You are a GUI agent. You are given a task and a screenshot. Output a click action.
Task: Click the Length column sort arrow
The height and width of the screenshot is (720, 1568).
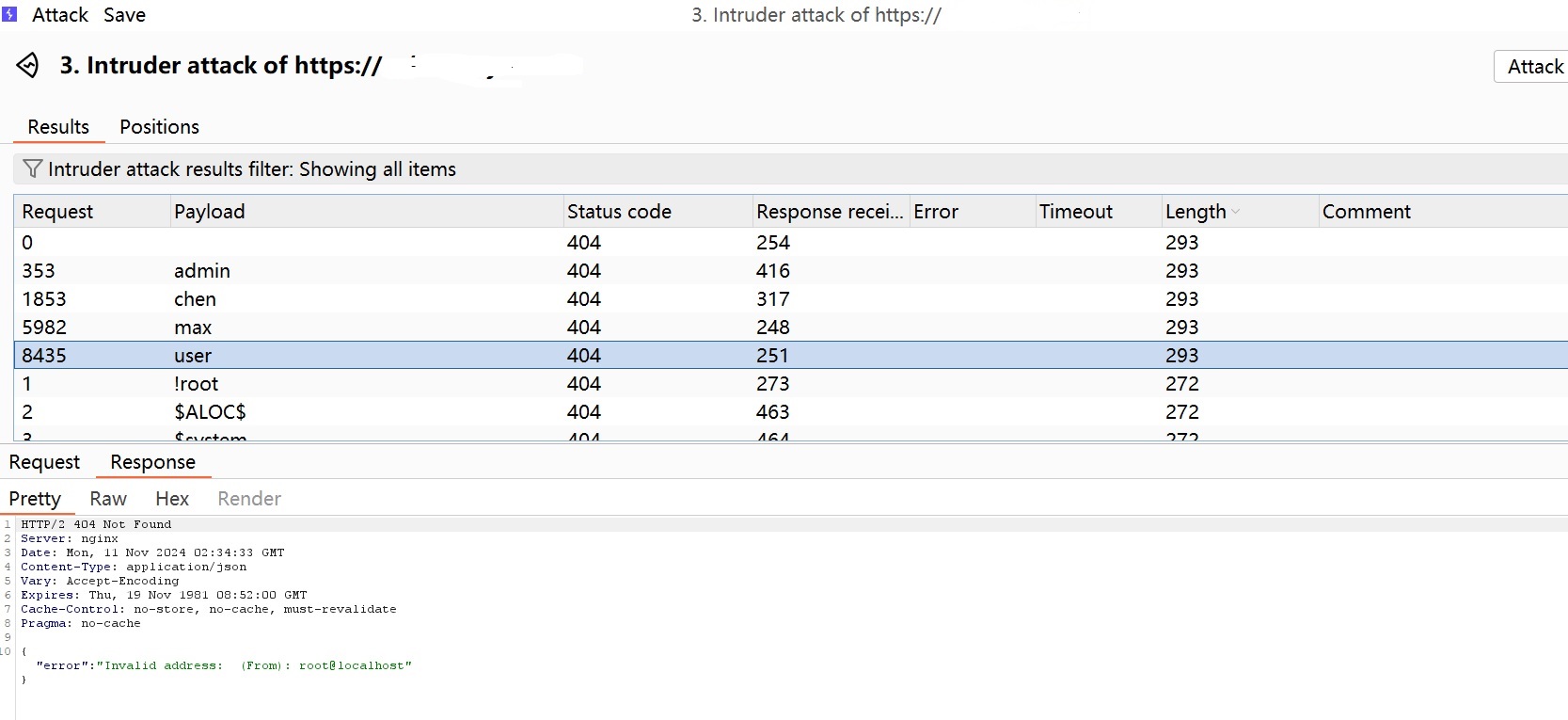(x=1235, y=212)
